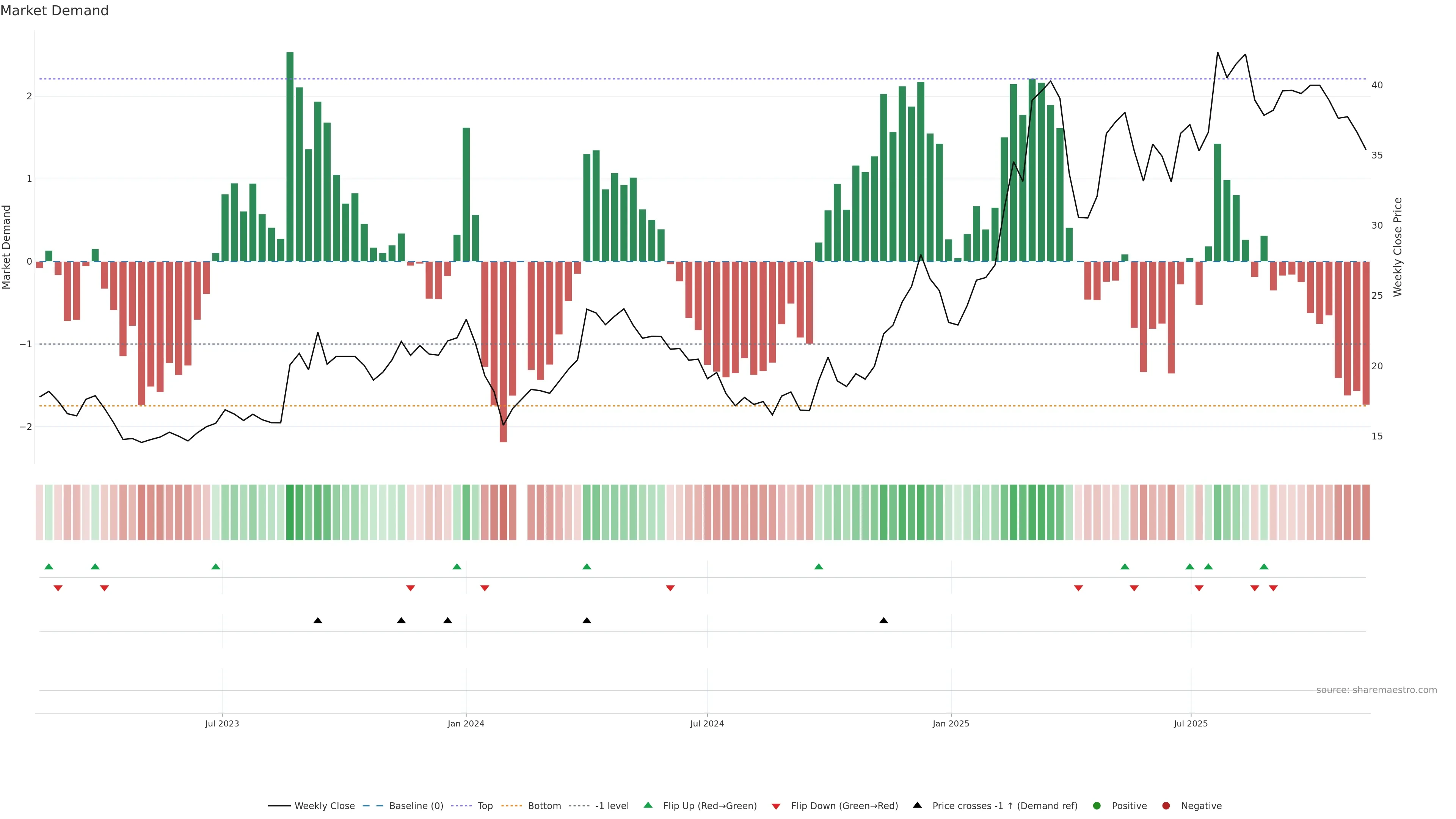This screenshot has height=819, width=1456.
Task: Click the last black price-cross triangle marker
Action: coord(883,621)
